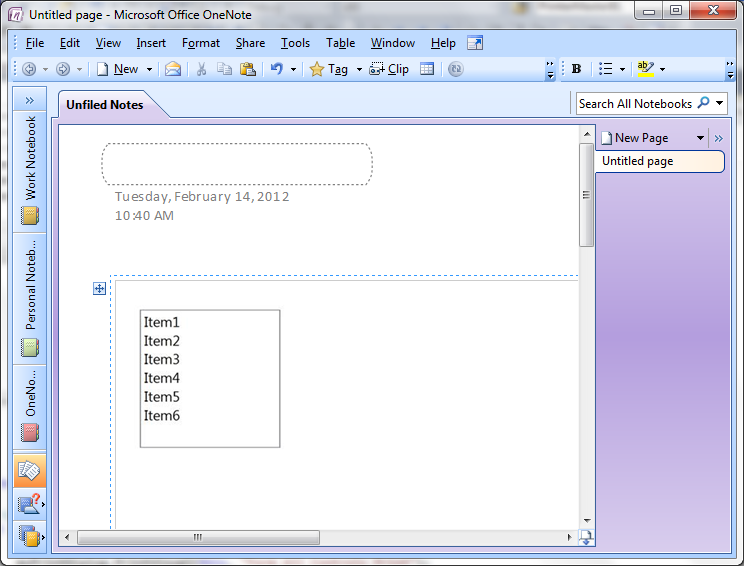Click the Insert Table icon

click(x=427, y=69)
